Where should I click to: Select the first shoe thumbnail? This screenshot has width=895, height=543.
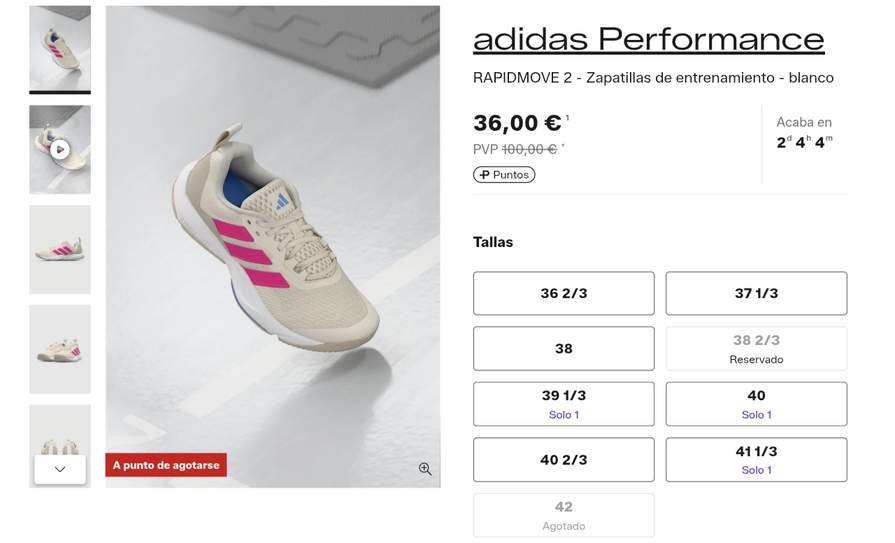pos(60,49)
